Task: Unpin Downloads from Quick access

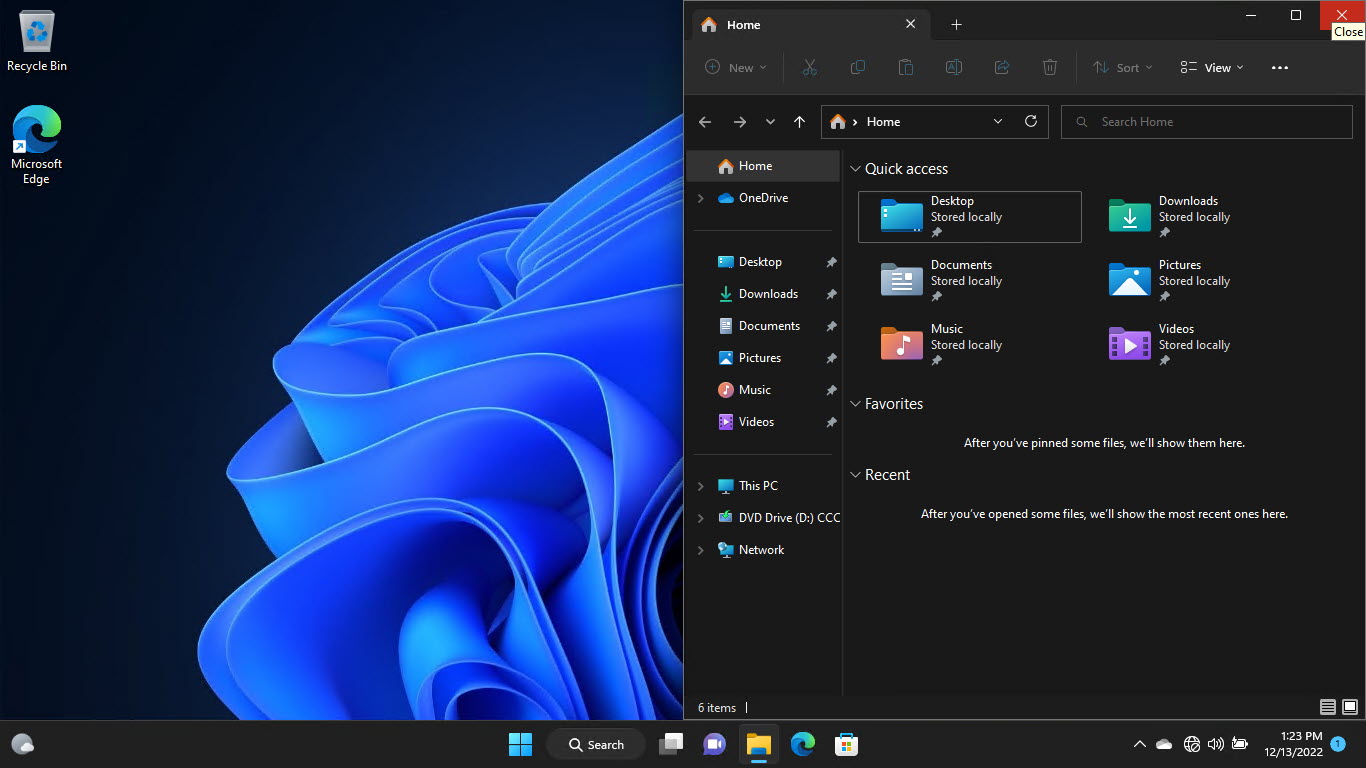Action: [x=831, y=293]
